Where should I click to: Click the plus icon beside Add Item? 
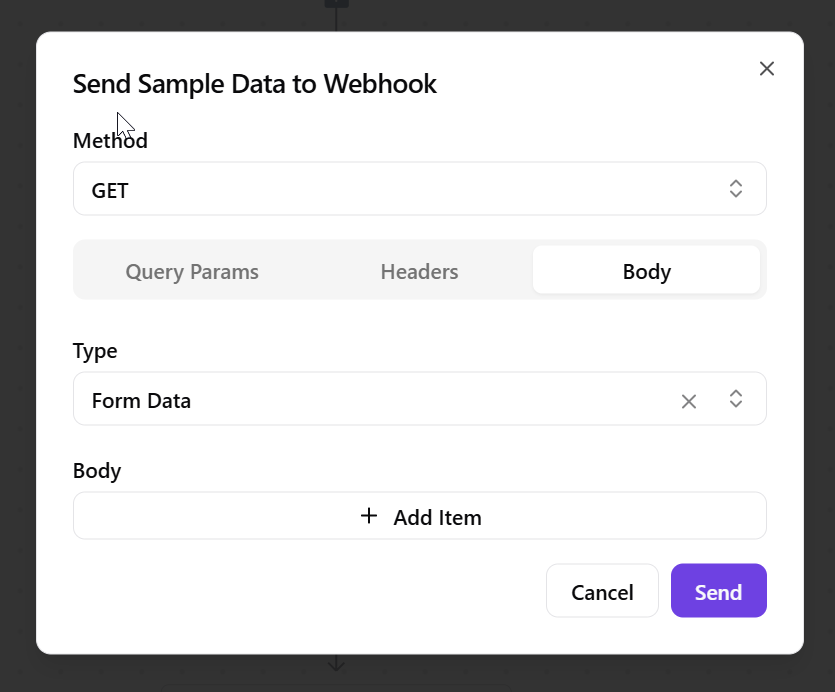[x=369, y=516]
